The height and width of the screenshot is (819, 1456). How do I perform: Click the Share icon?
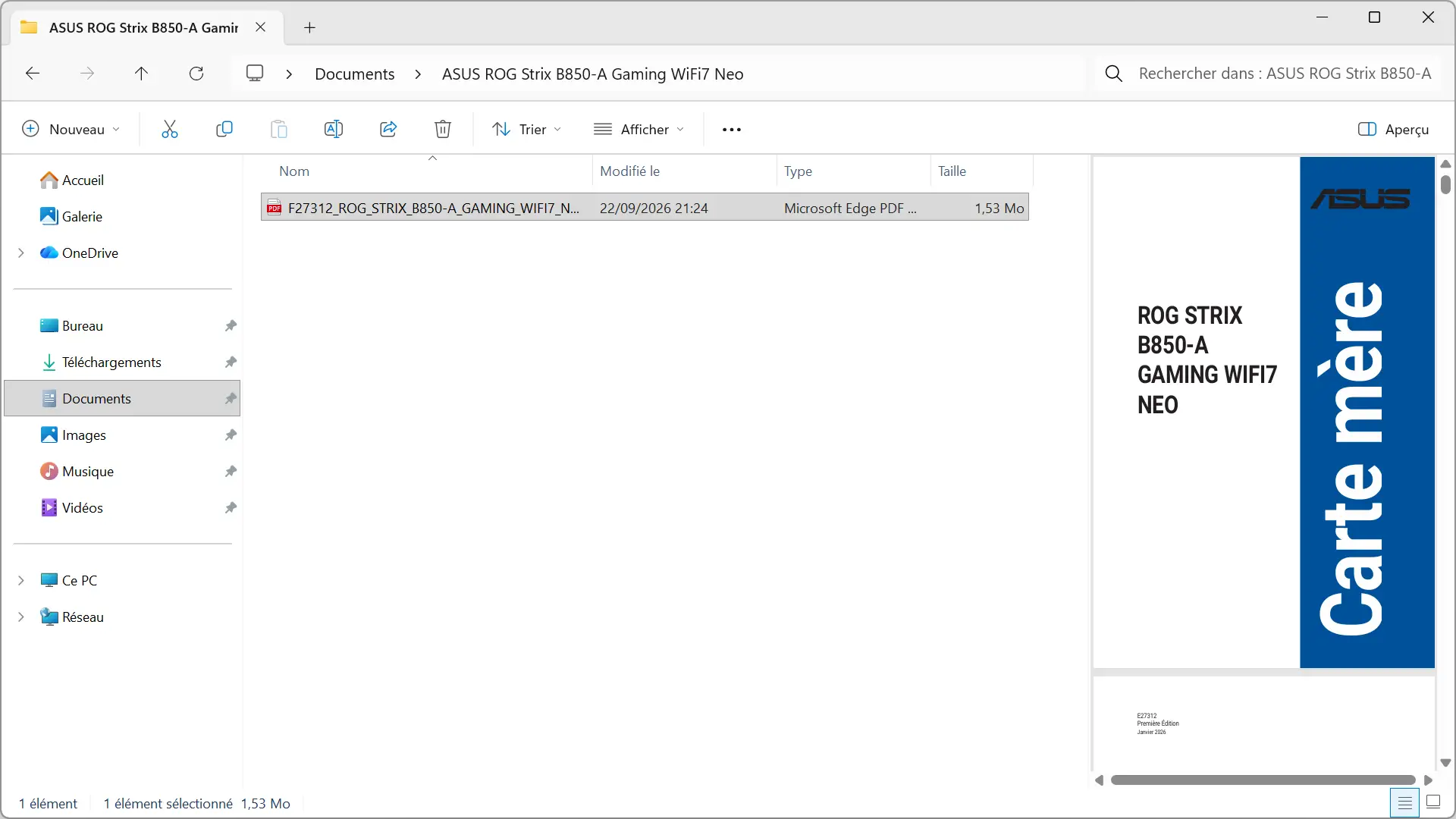pos(388,129)
